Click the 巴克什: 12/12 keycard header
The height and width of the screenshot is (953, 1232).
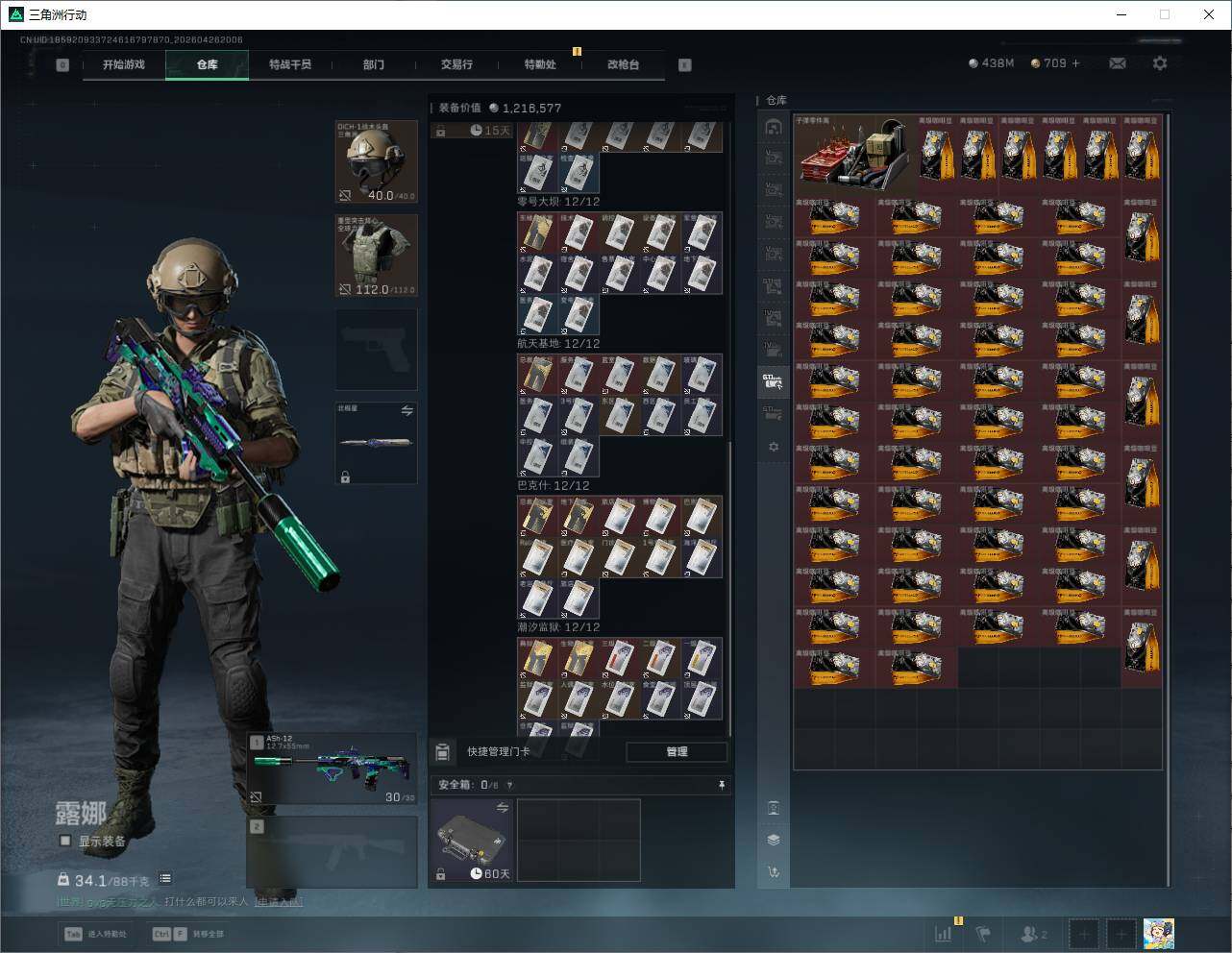coord(554,486)
